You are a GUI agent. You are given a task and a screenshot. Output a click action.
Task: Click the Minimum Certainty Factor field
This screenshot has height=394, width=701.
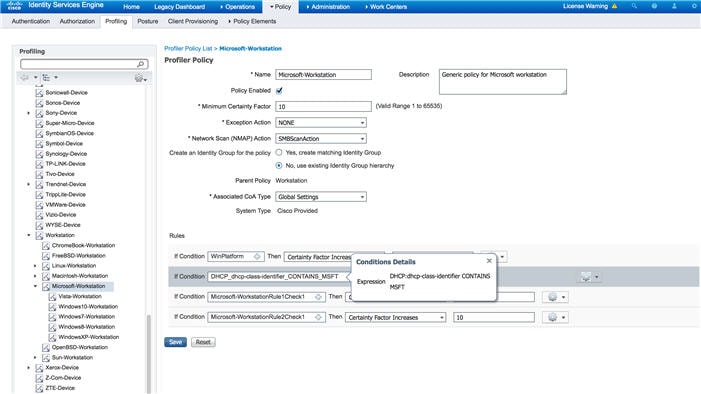point(323,106)
